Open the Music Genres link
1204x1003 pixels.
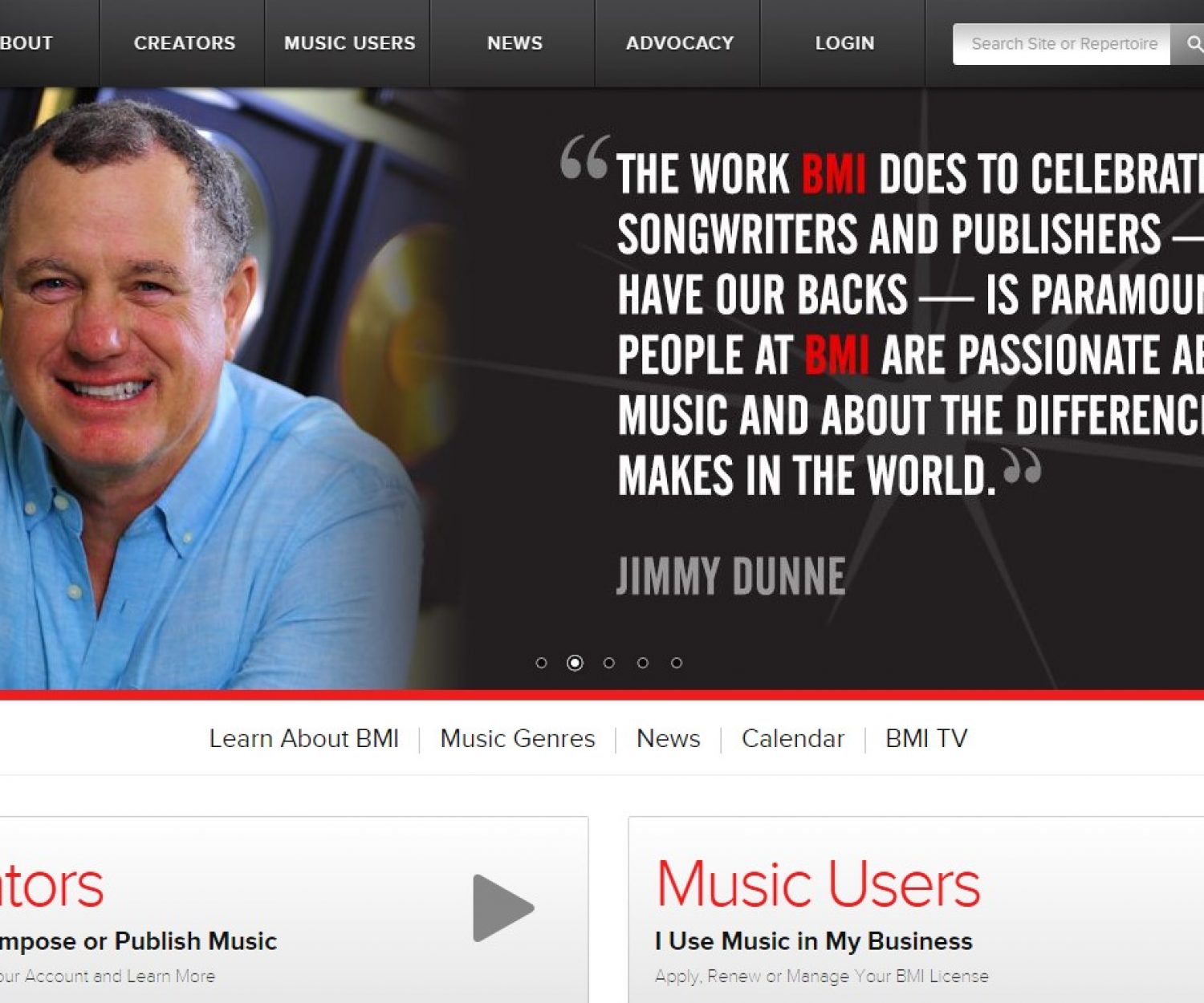(518, 738)
